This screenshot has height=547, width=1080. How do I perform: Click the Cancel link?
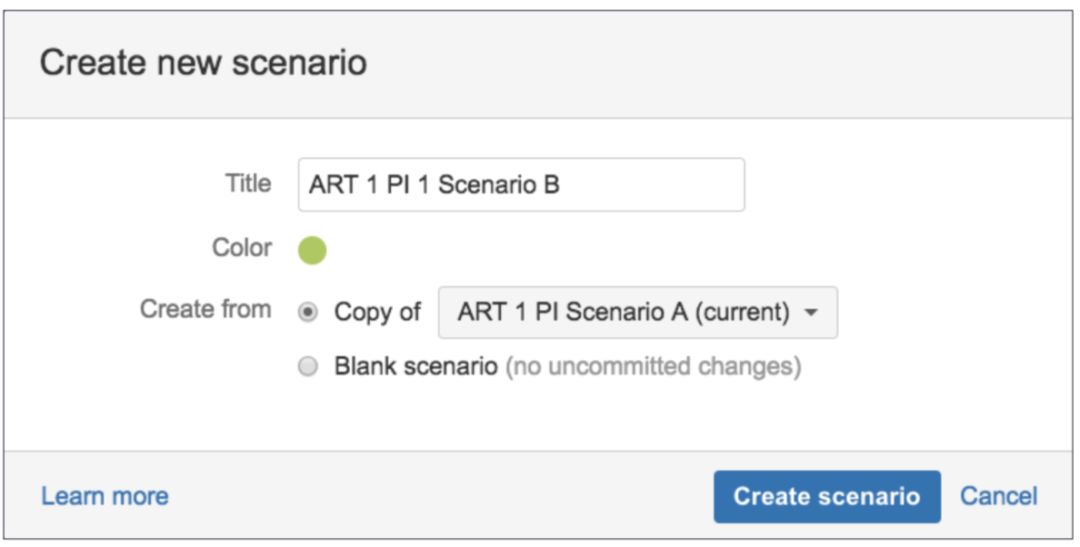[x=998, y=496]
